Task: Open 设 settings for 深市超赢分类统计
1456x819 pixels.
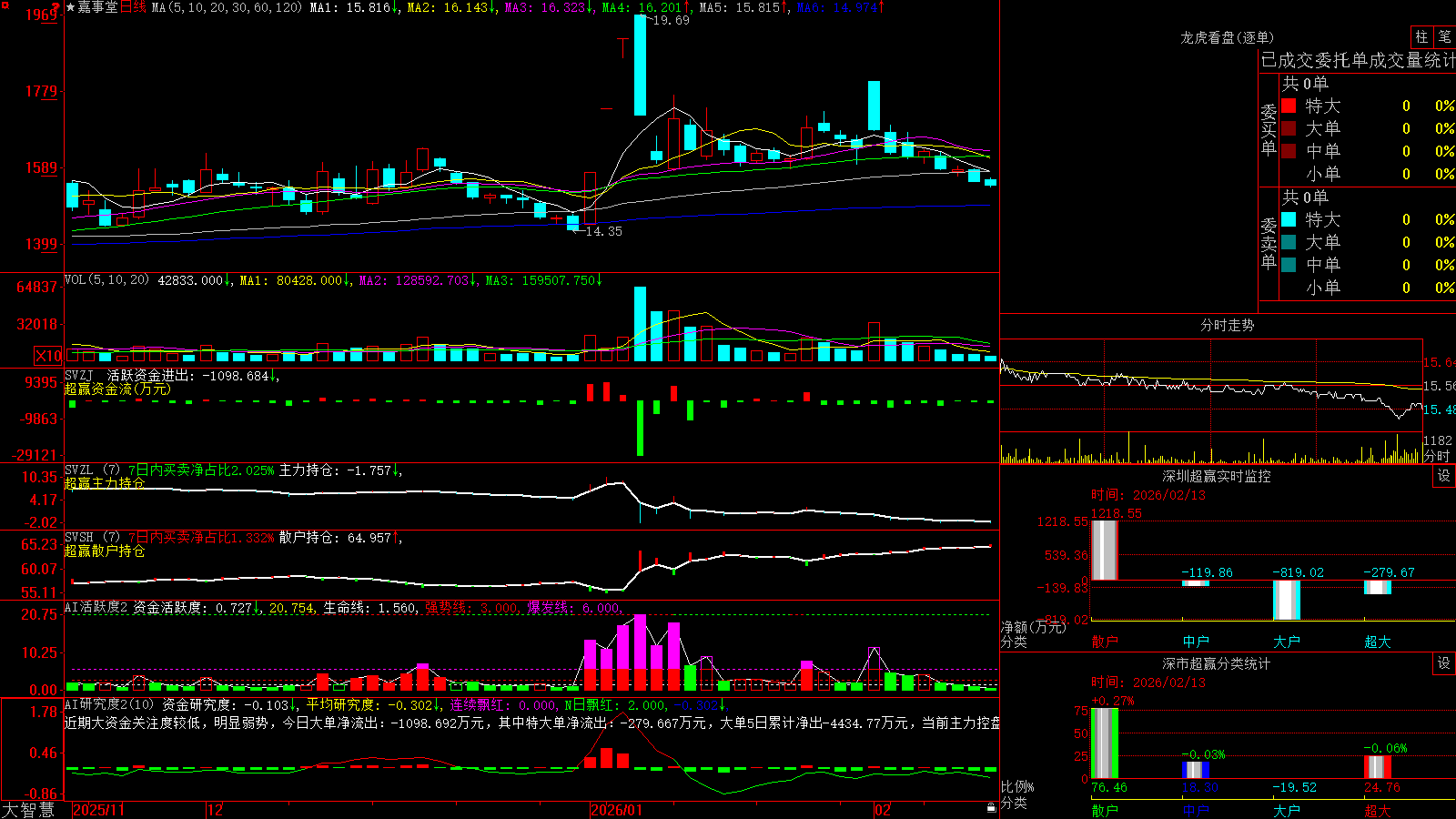Action: click(x=1444, y=663)
